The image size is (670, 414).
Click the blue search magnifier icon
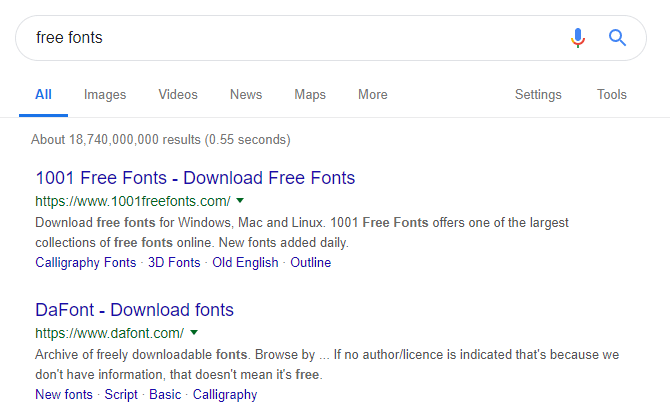coord(617,38)
